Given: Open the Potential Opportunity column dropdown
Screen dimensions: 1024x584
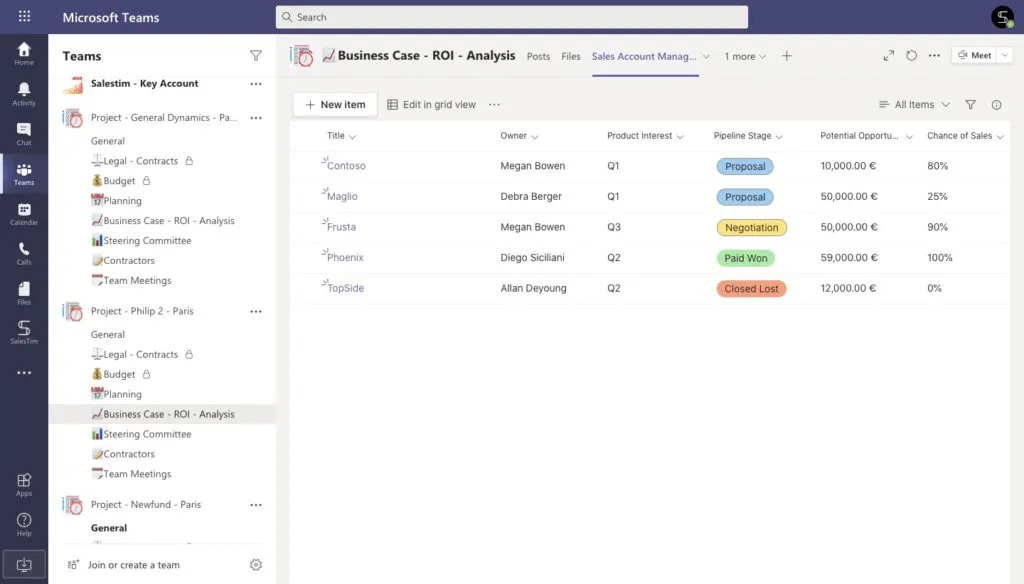Looking at the screenshot, I should (909, 137).
